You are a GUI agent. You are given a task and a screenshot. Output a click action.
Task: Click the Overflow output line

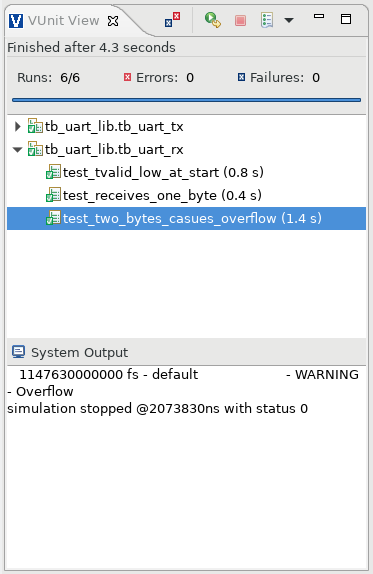tap(41, 391)
